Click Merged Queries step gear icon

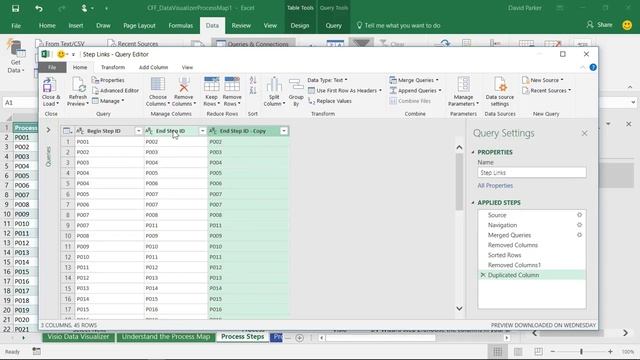579,235
